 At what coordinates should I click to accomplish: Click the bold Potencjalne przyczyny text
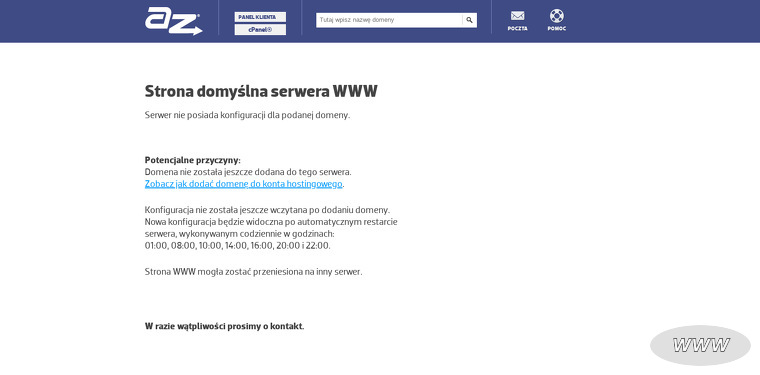click(192, 160)
